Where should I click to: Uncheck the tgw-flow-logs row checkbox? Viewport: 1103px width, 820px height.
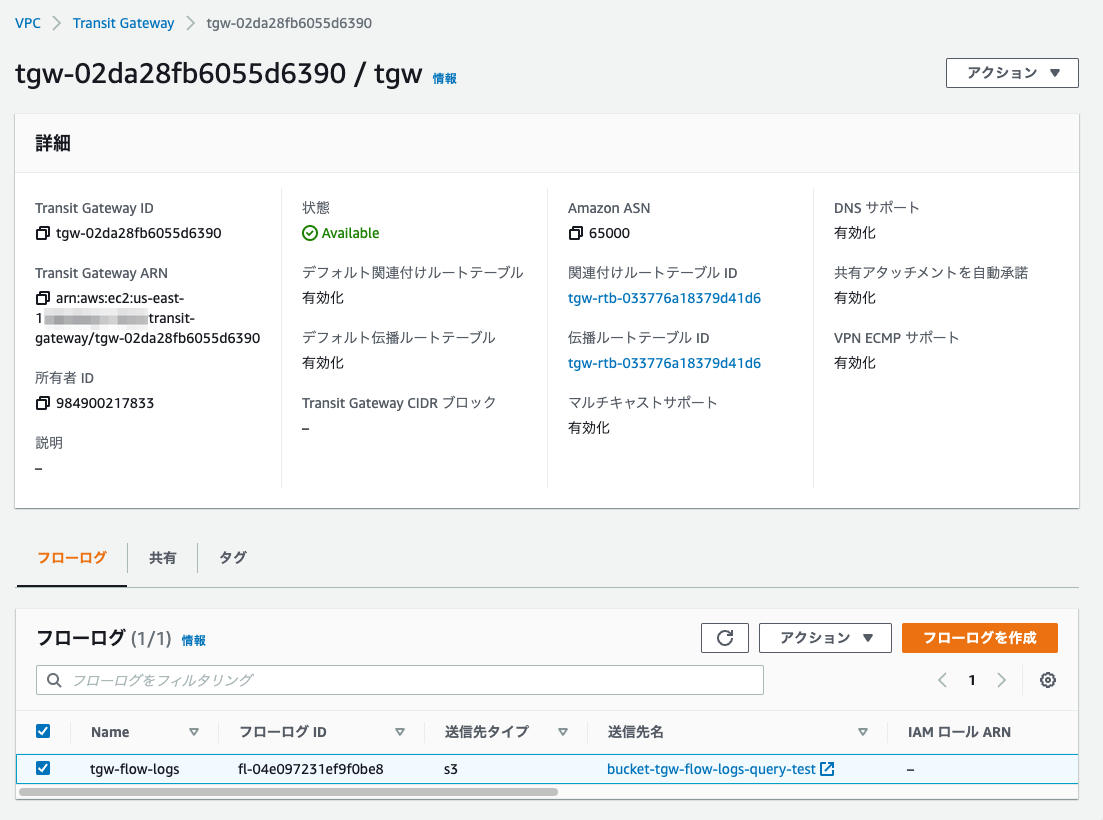[x=43, y=768]
